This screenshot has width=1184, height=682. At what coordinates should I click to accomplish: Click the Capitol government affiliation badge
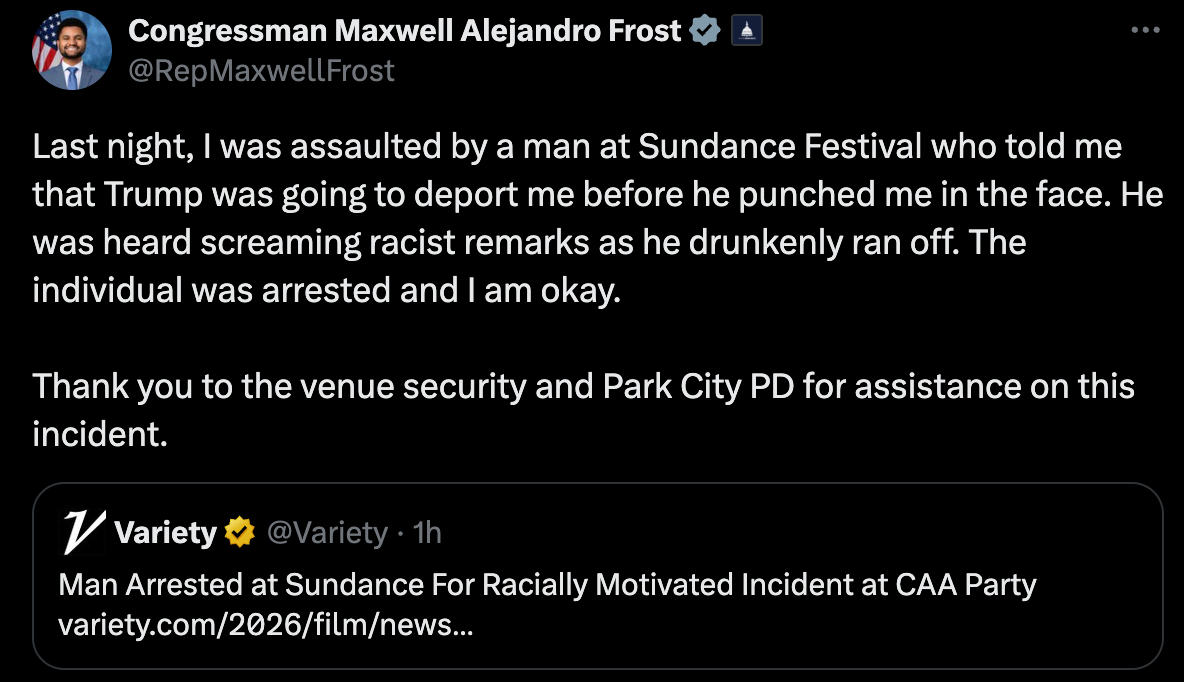point(748,32)
